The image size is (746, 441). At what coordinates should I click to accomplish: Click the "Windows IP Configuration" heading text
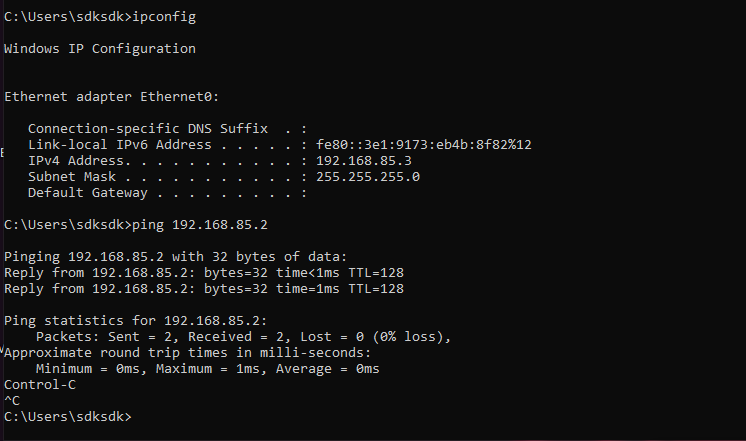click(x=100, y=48)
